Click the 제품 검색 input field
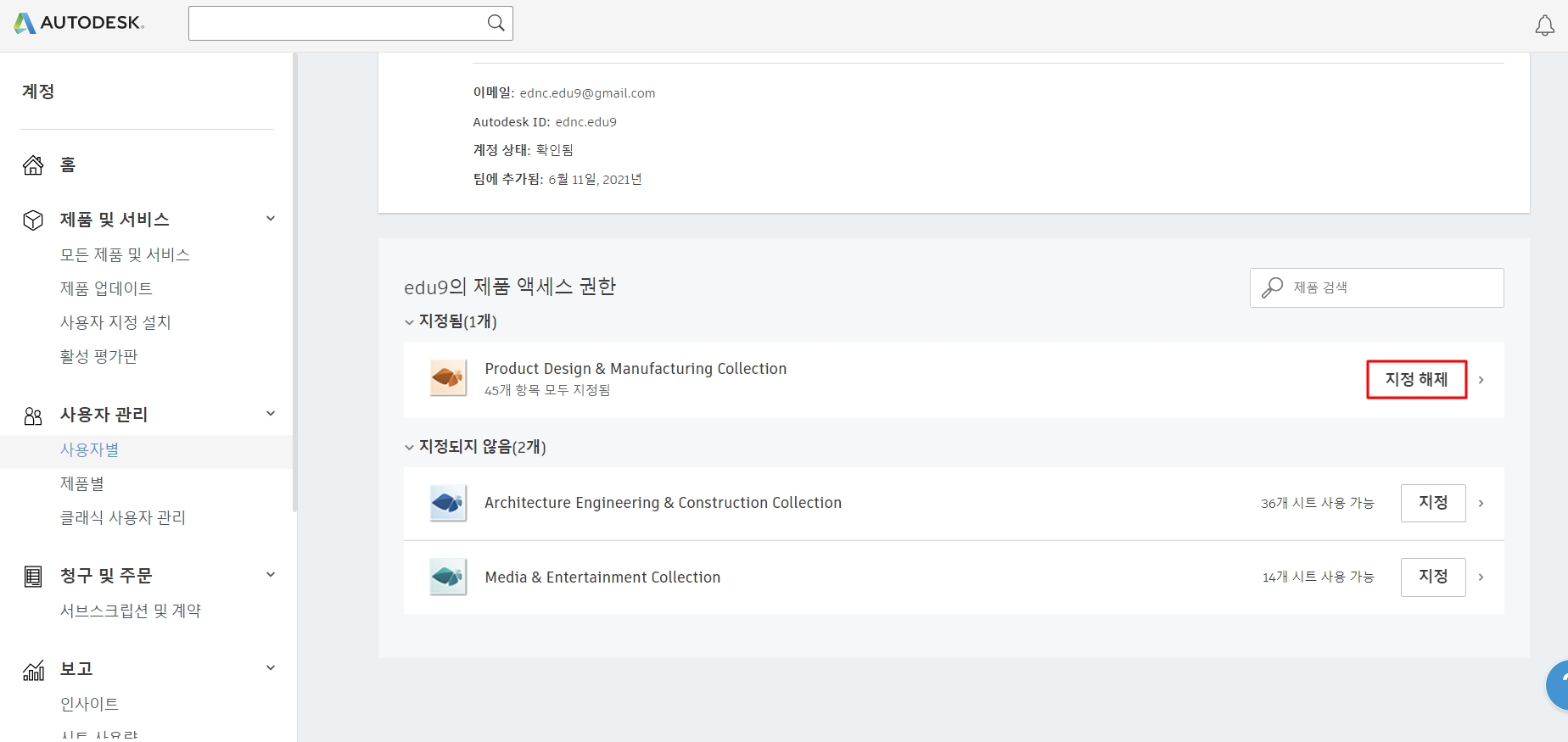The width and height of the screenshot is (1568, 742). point(1377,287)
